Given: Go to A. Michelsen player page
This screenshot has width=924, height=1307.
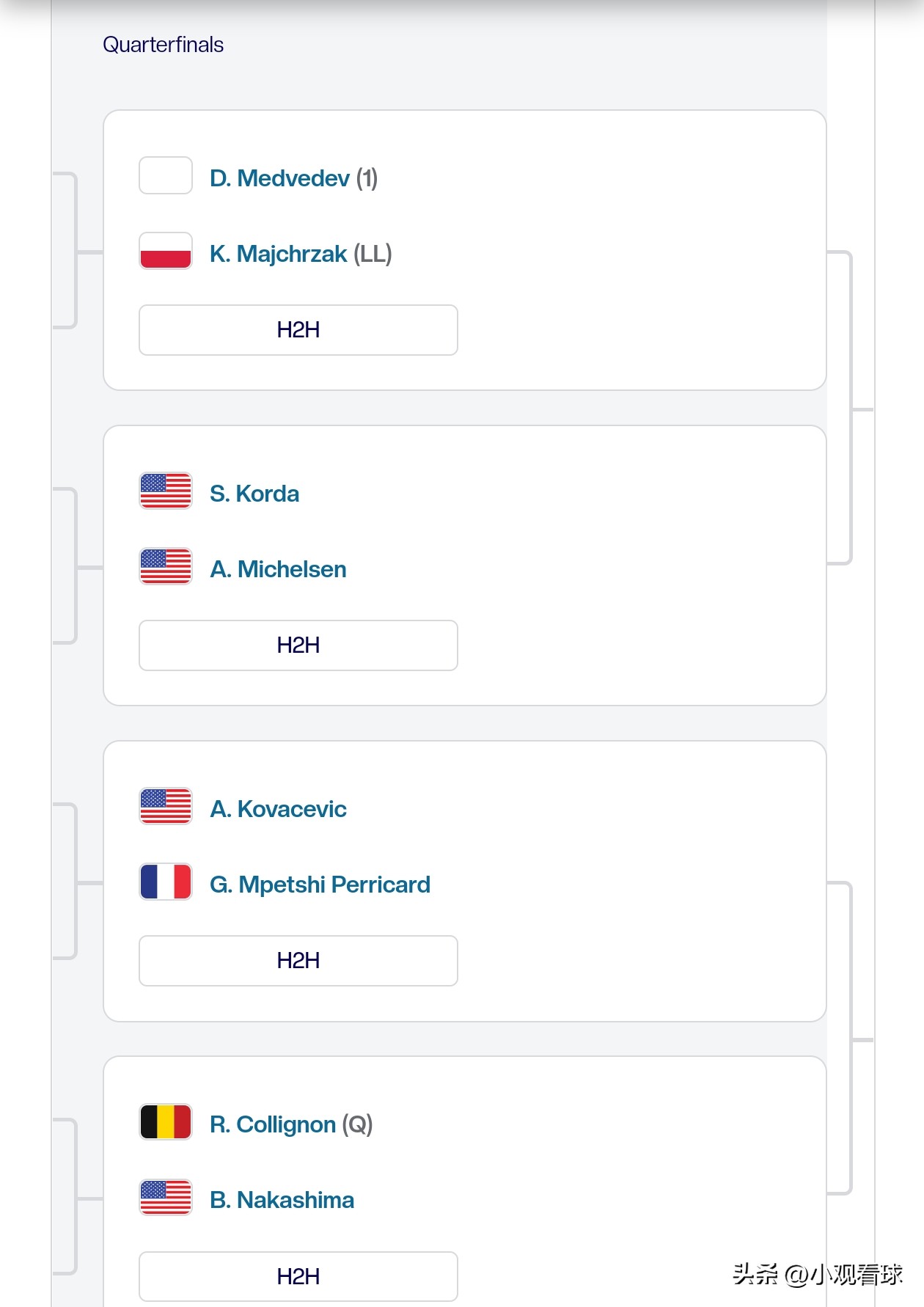Looking at the screenshot, I should pos(278,569).
